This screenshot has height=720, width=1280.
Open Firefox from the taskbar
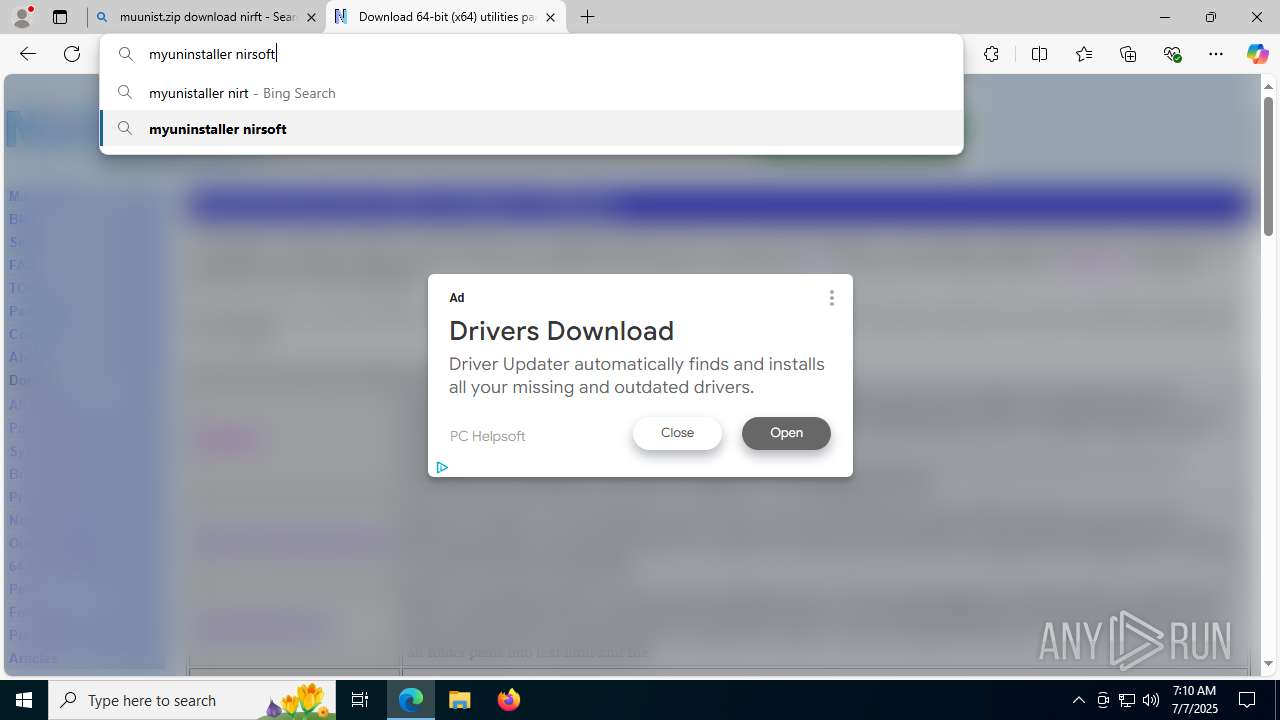(508, 700)
